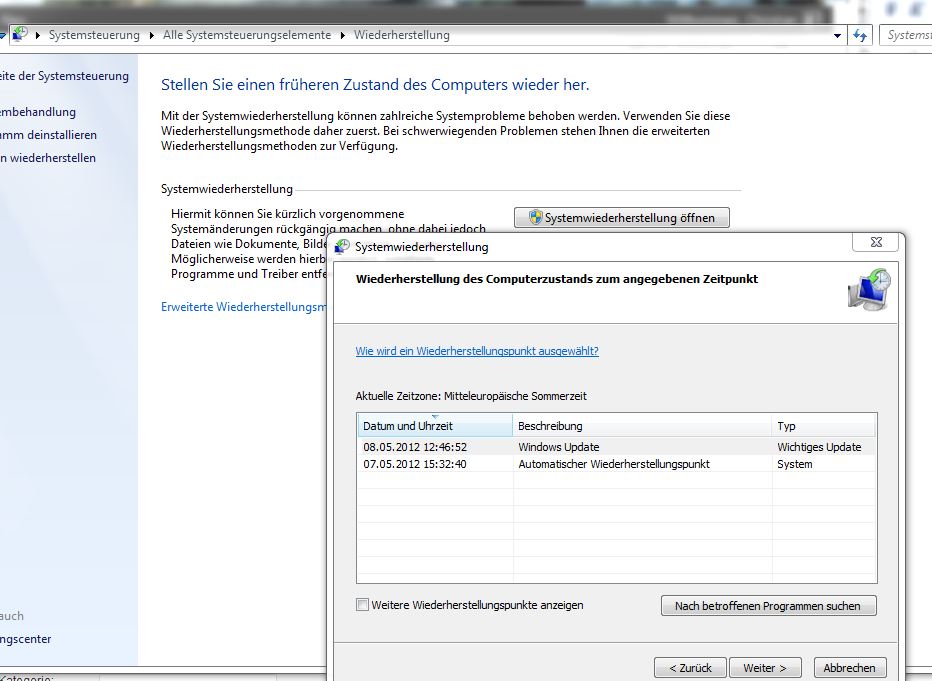Click the System Restore monitor graphic in dialog header
This screenshot has height=681, width=932.
click(867, 291)
